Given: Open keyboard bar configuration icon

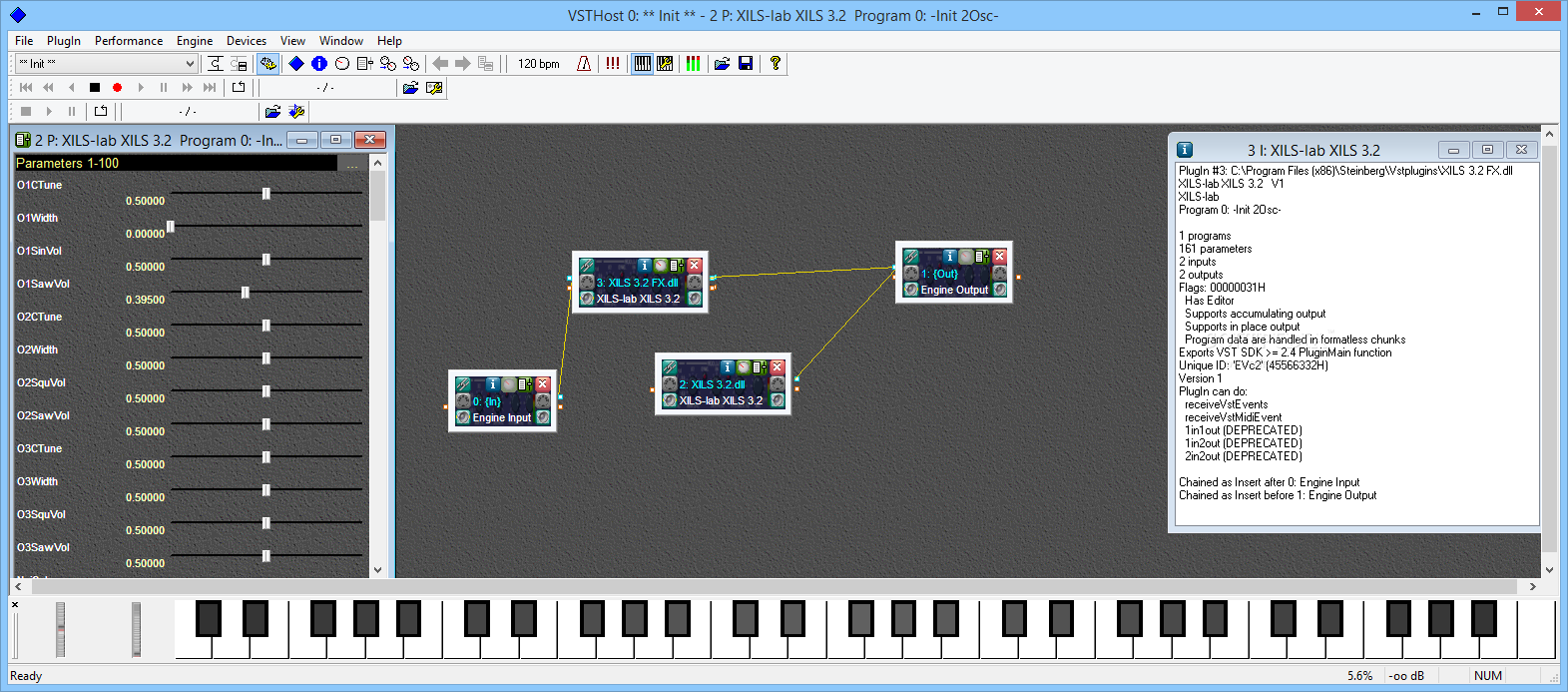Looking at the screenshot, I should coord(665,63).
